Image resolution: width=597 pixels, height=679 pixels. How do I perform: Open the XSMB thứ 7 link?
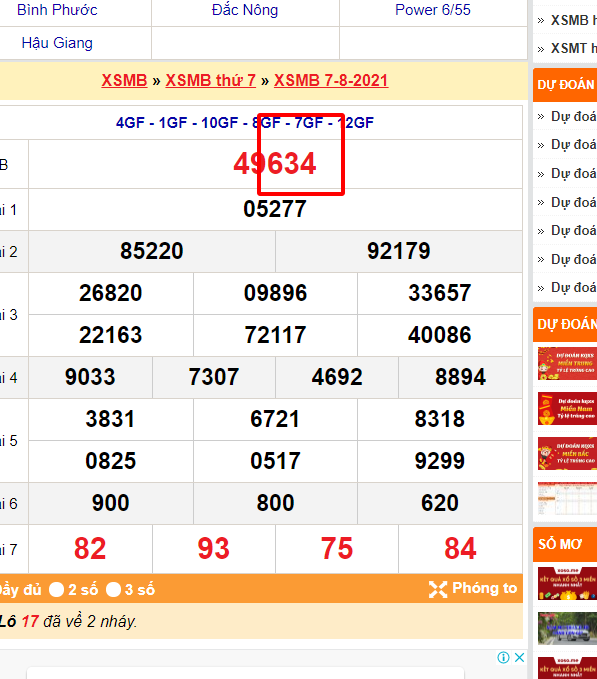click(210, 81)
